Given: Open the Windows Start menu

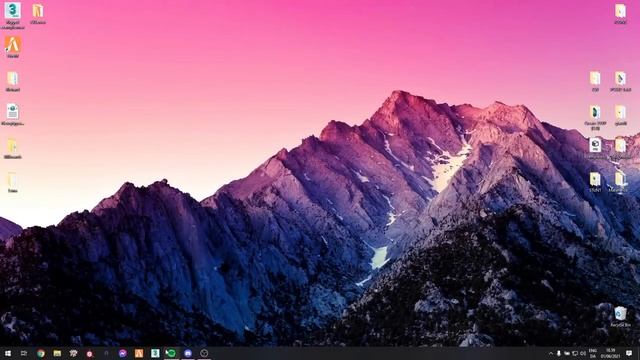Looking at the screenshot, I should tap(8, 353).
